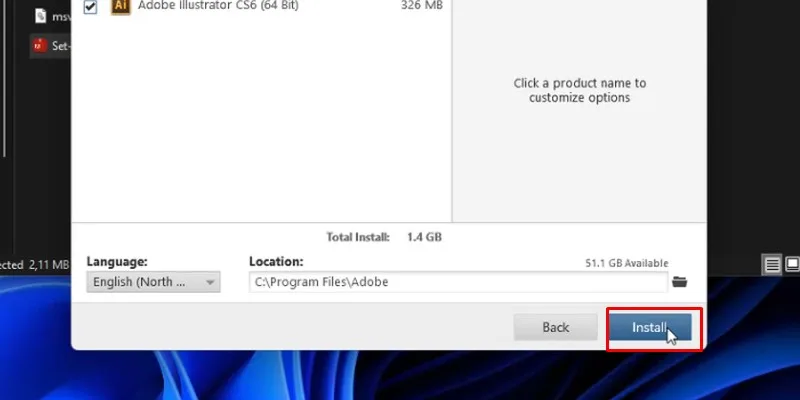Viewport: 800px width, 400px height.
Task: Switch Explorer to large thumbnails view icon
Action: tap(792, 264)
